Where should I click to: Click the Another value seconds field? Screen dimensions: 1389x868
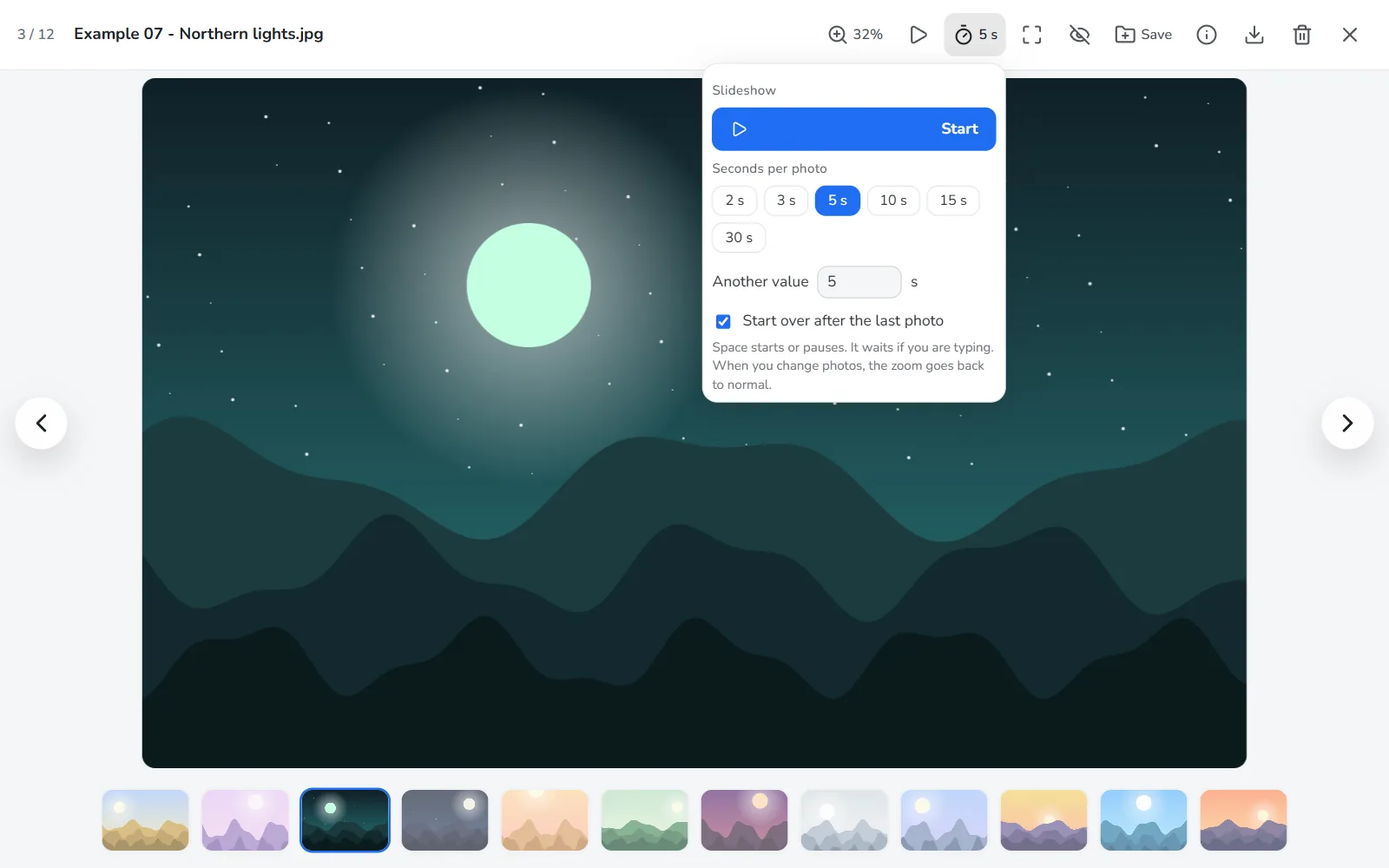click(859, 282)
